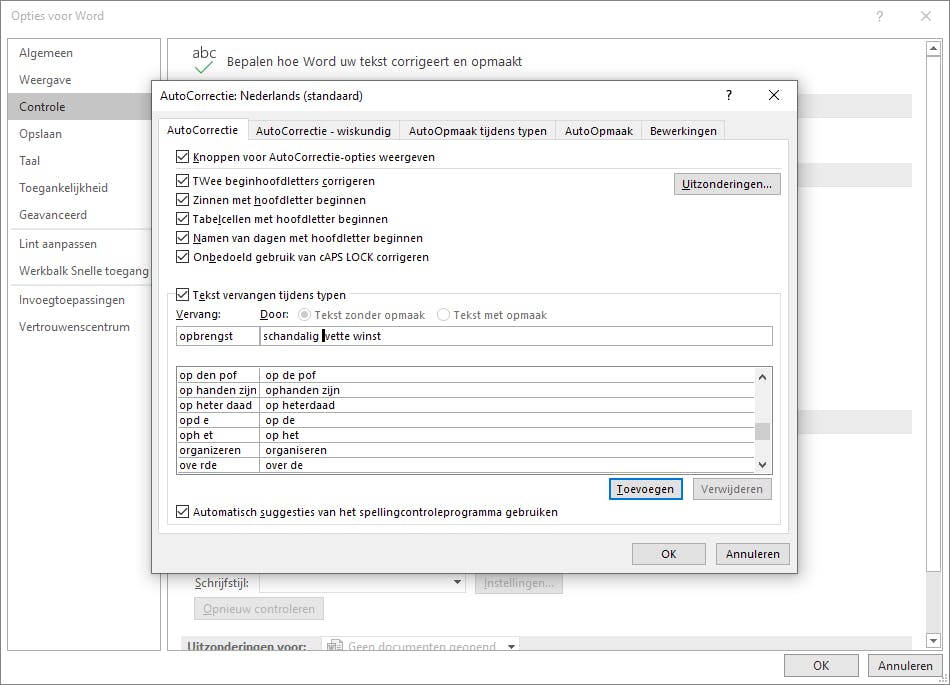950x685 pixels.
Task: Close the Opties voor Word window
Action: (x=926, y=16)
